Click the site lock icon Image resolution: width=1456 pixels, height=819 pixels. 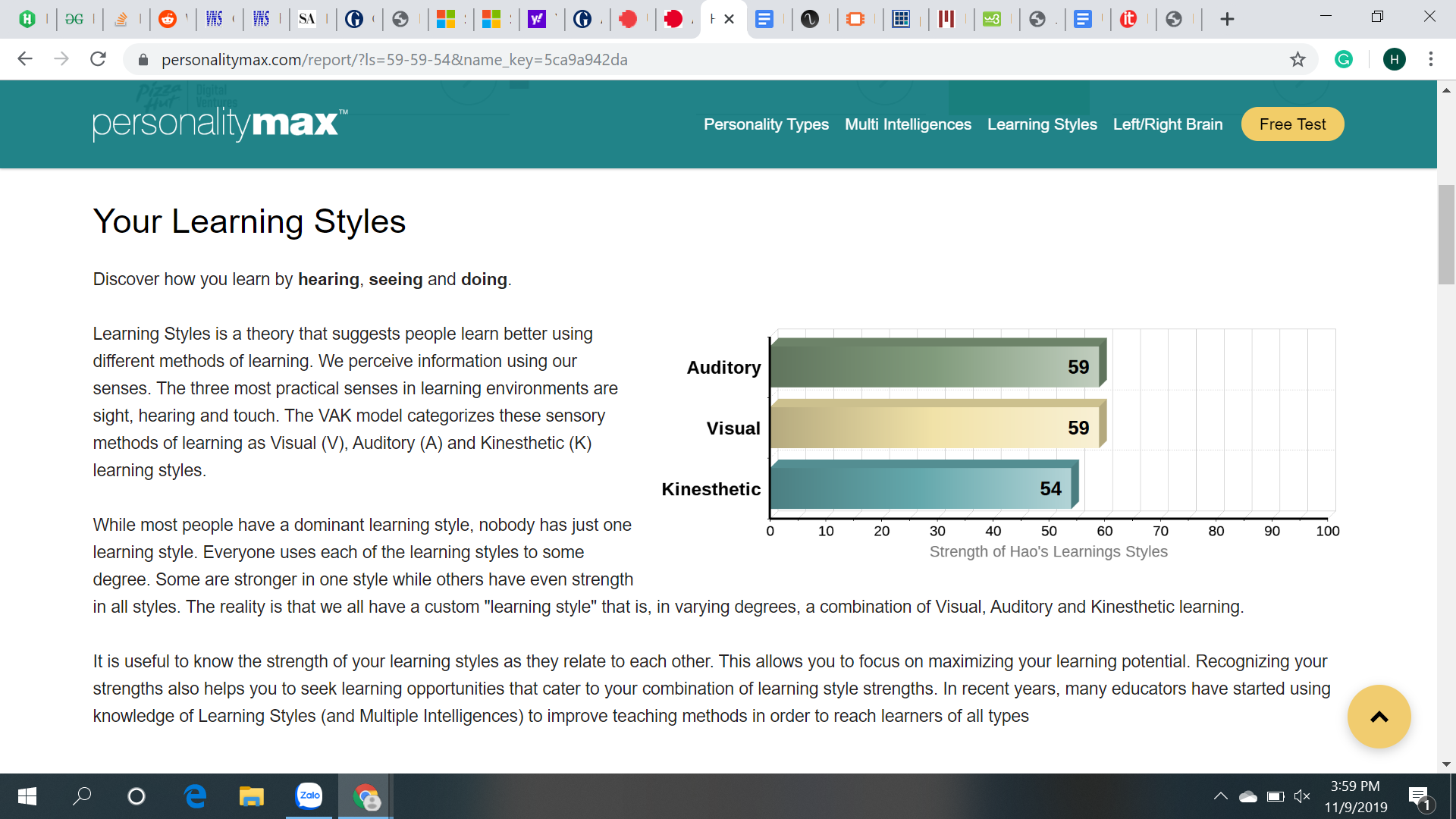pos(143,59)
